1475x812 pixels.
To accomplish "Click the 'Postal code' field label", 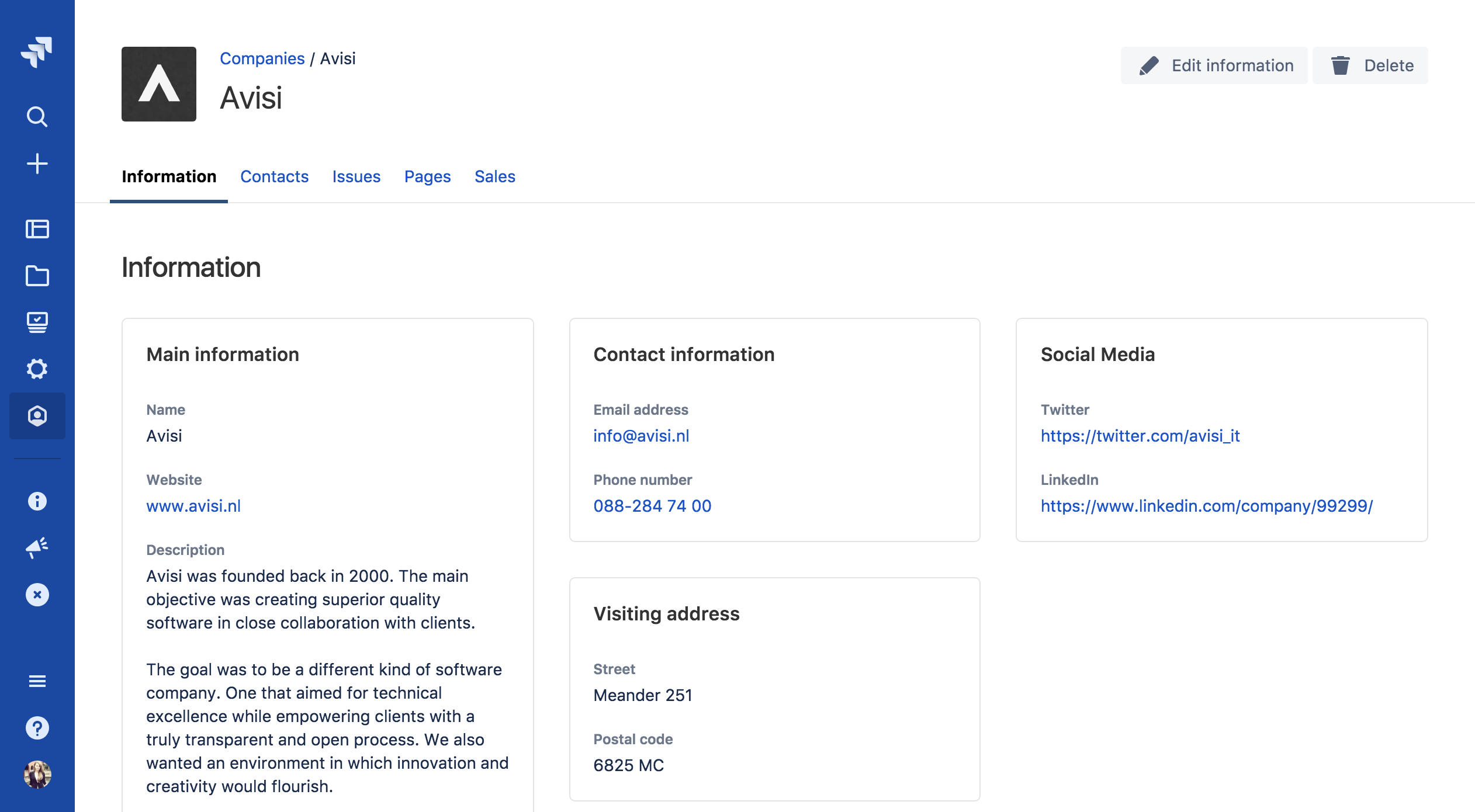I will click(x=633, y=739).
